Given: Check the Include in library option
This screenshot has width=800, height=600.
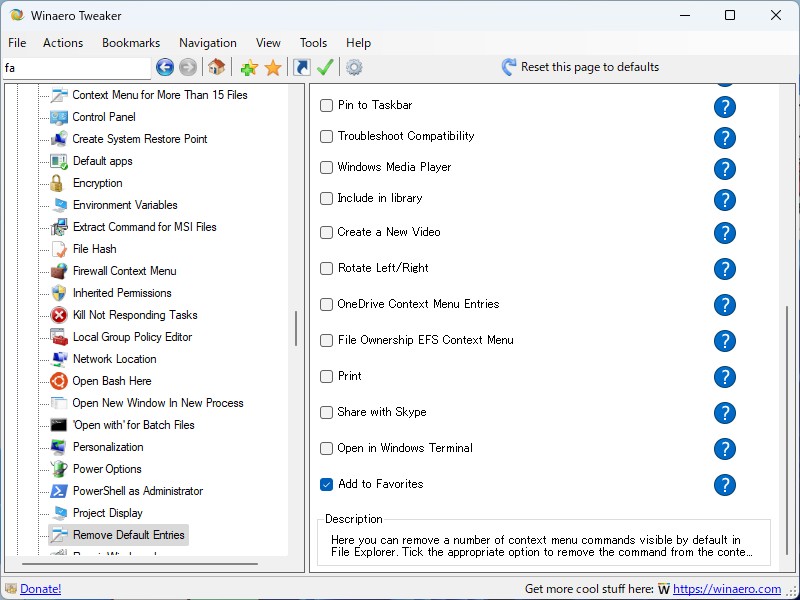Looking at the screenshot, I should [x=326, y=198].
